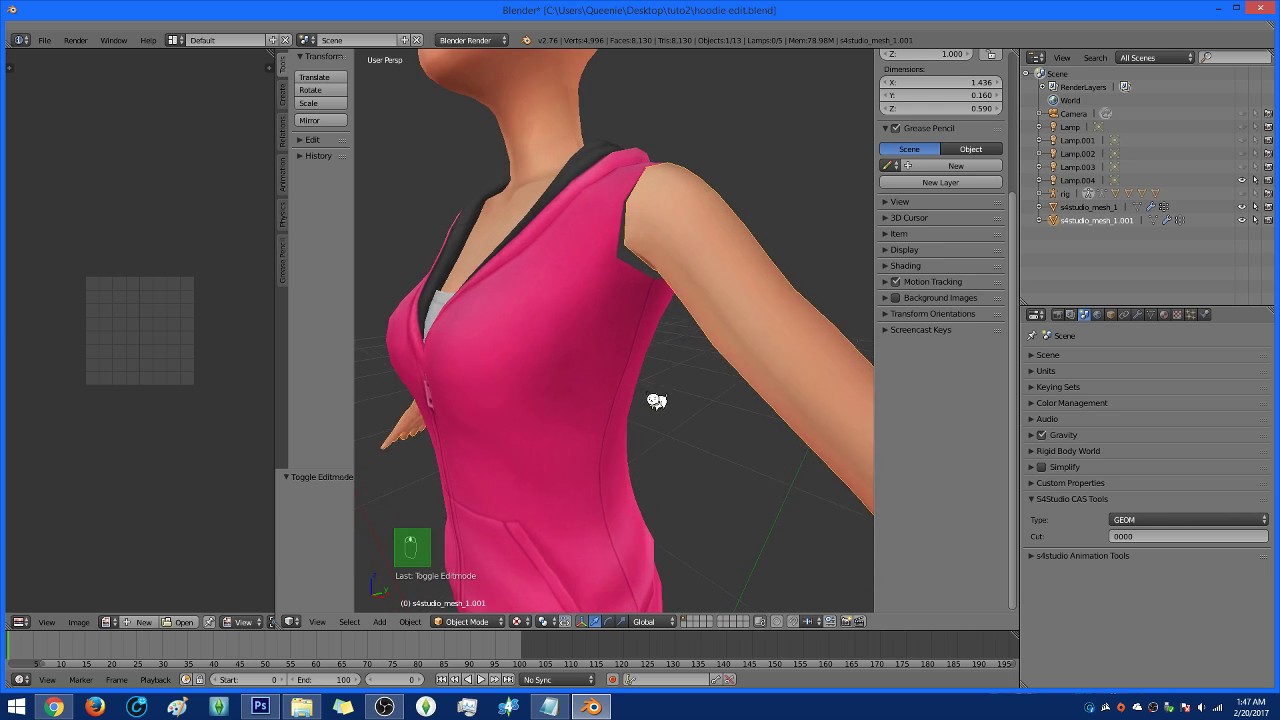Screen dimensions: 1280x720
Task: Click the Blender taskbar icon
Action: tap(591, 707)
